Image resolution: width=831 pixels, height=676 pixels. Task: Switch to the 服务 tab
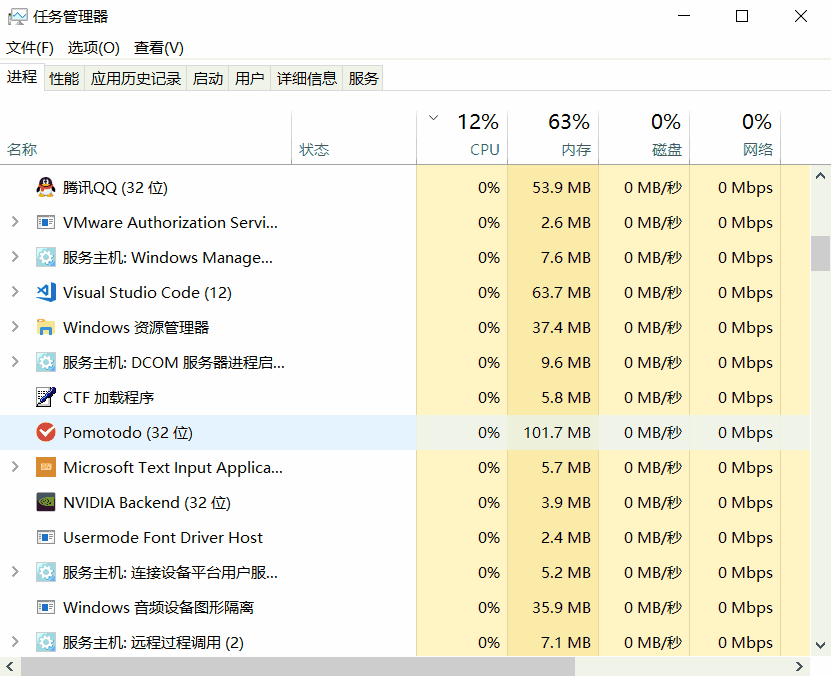364,78
